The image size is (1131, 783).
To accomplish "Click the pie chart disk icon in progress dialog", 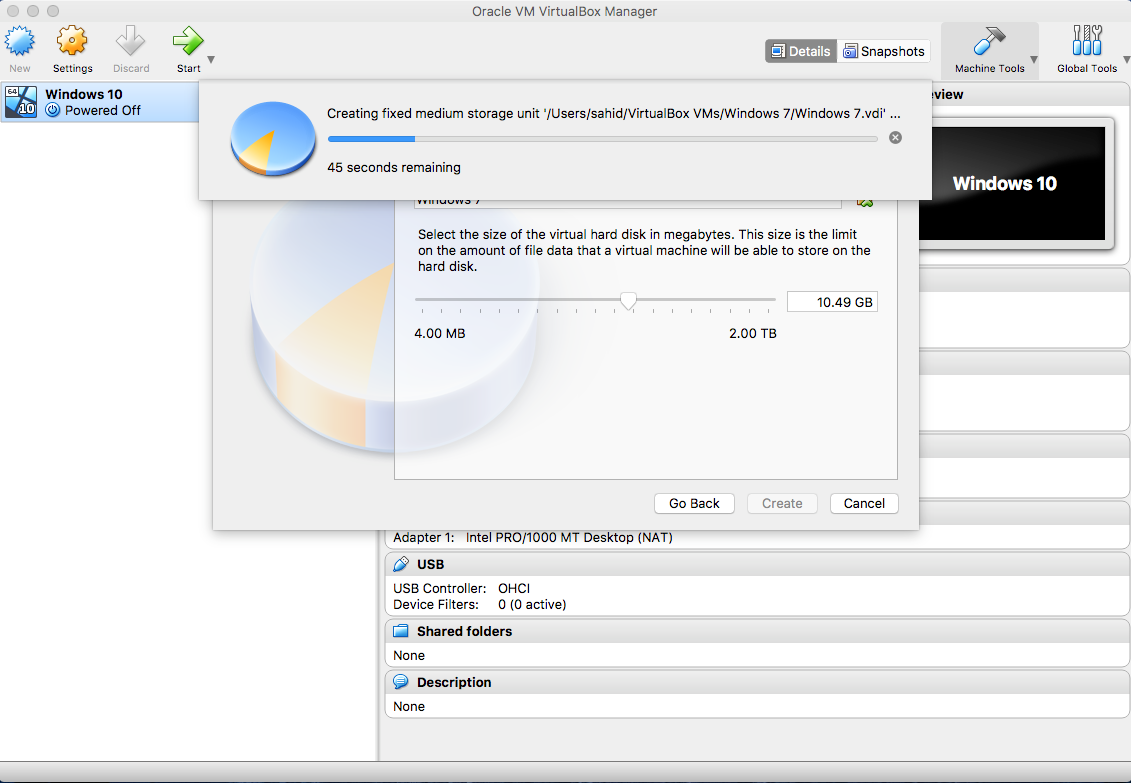I will pyautogui.click(x=273, y=138).
